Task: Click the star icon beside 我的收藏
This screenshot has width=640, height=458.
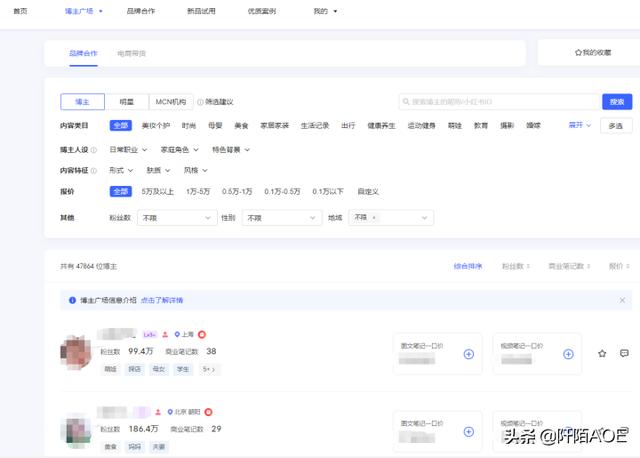Action: point(578,53)
